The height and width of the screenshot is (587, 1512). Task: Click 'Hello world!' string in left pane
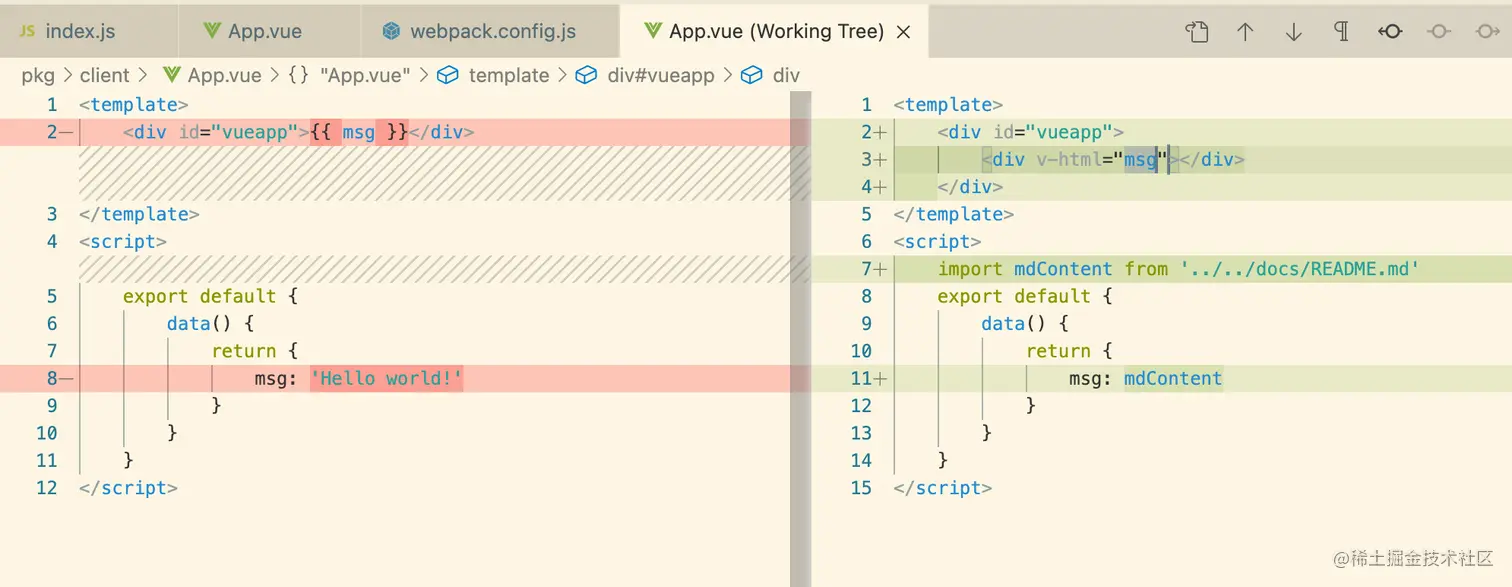387,378
